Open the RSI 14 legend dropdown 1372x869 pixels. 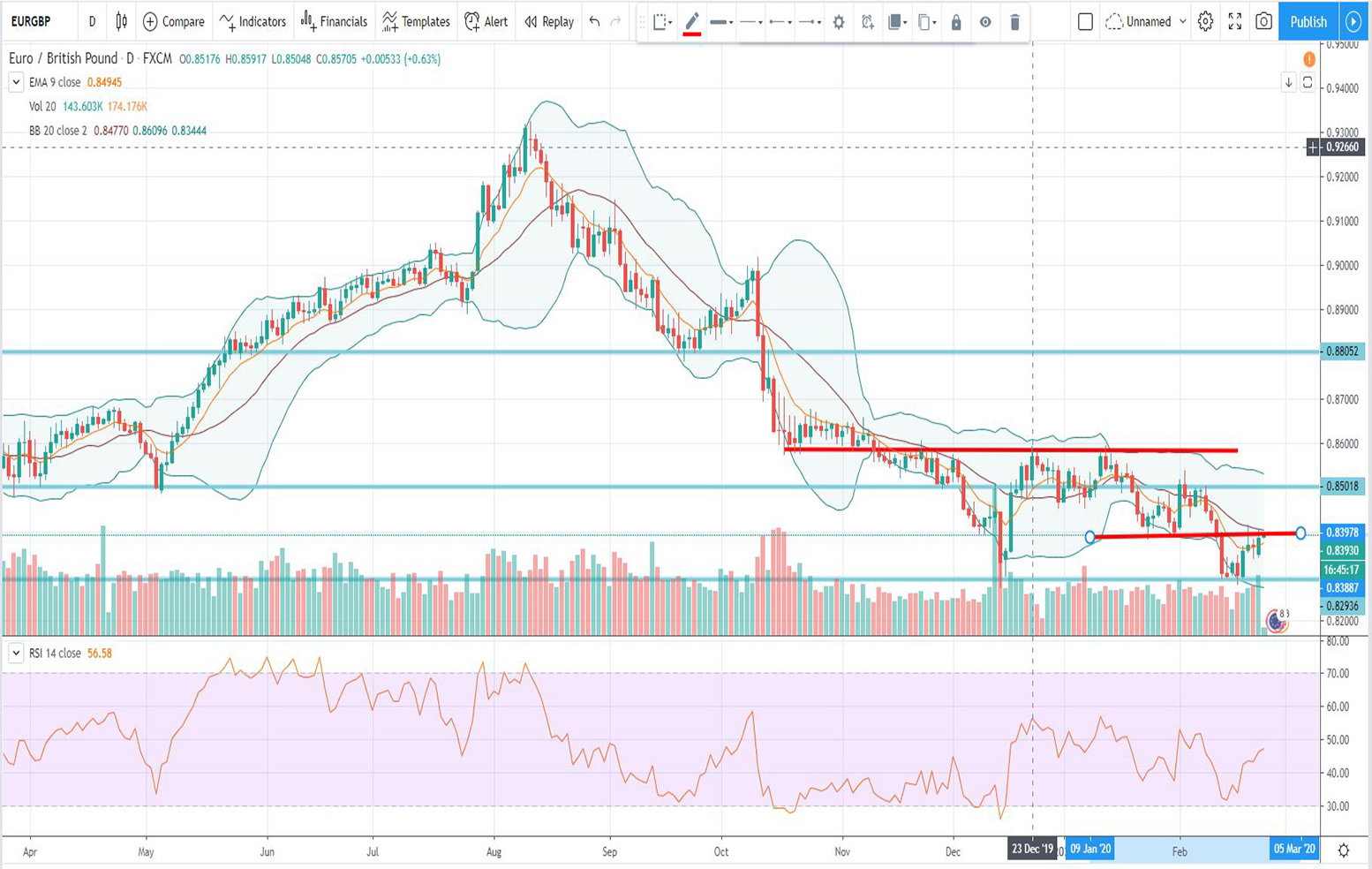(x=15, y=653)
